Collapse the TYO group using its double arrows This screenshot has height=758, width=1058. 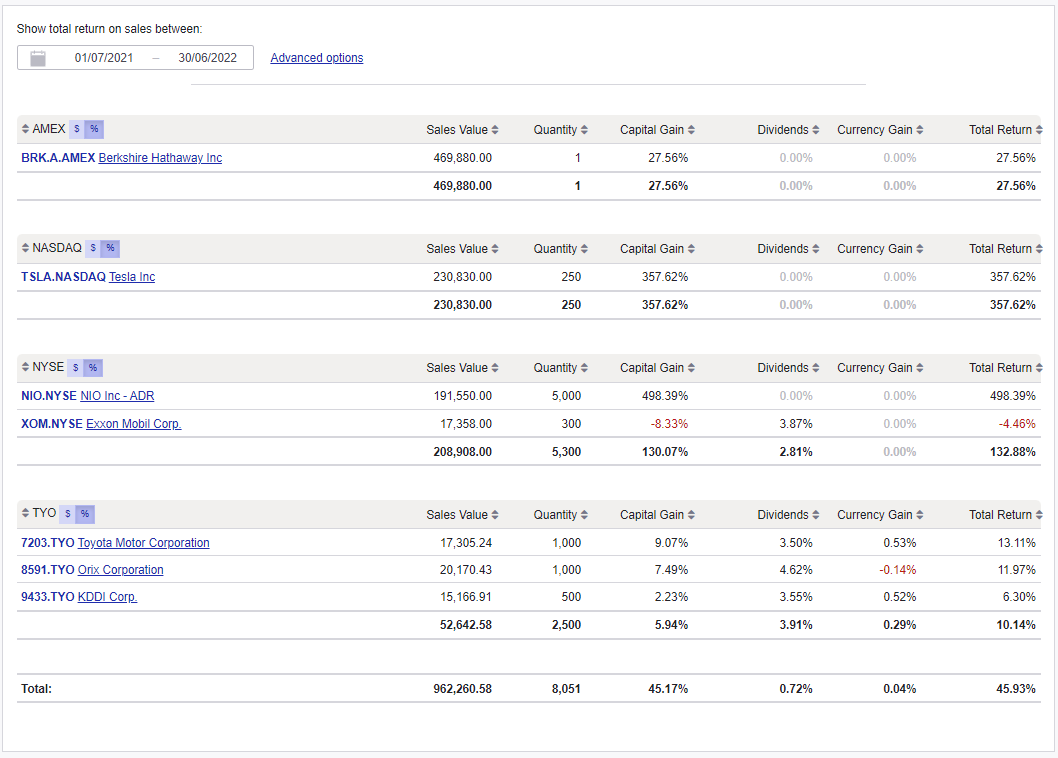click(25, 513)
